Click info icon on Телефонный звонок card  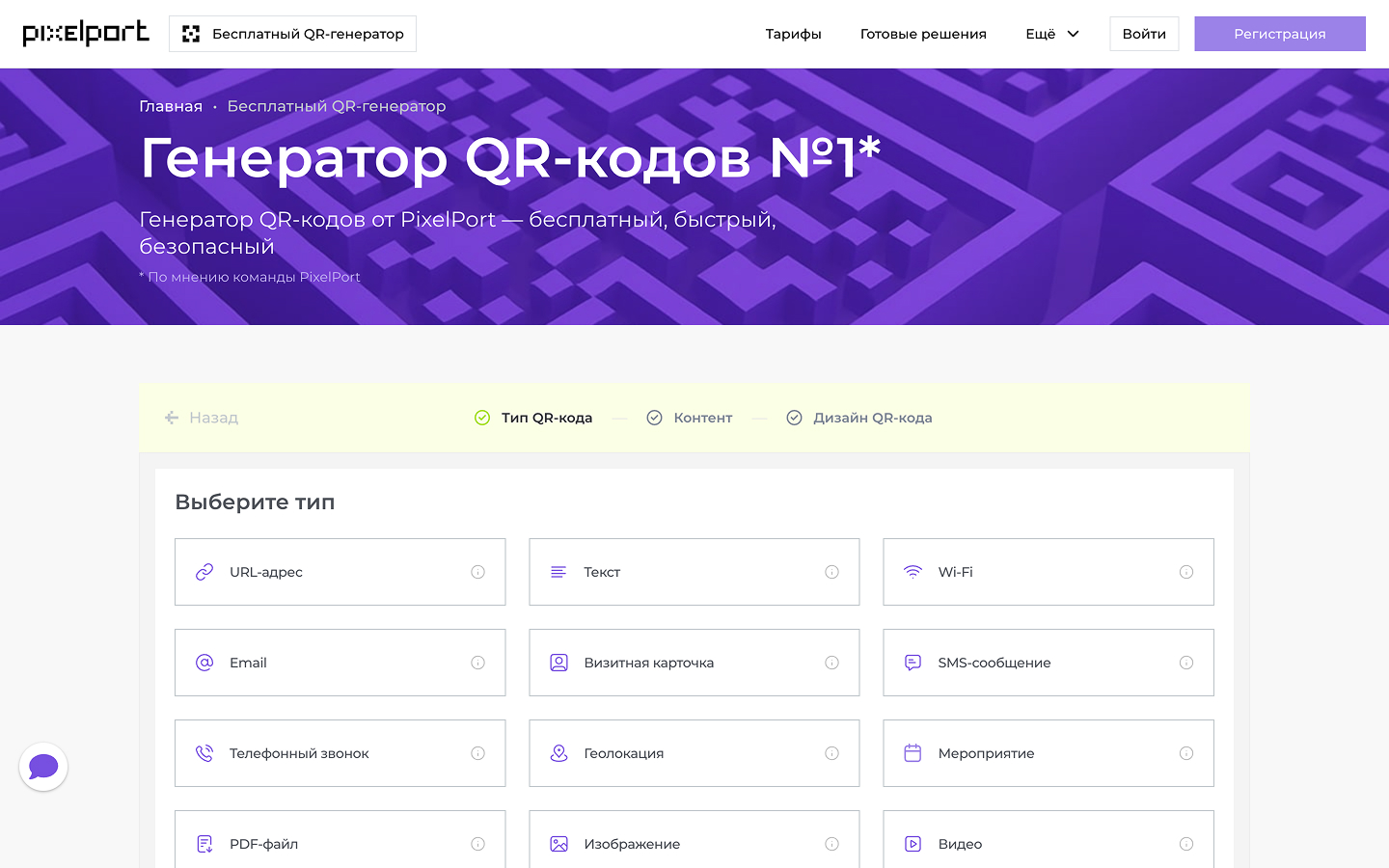pos(477,753)
